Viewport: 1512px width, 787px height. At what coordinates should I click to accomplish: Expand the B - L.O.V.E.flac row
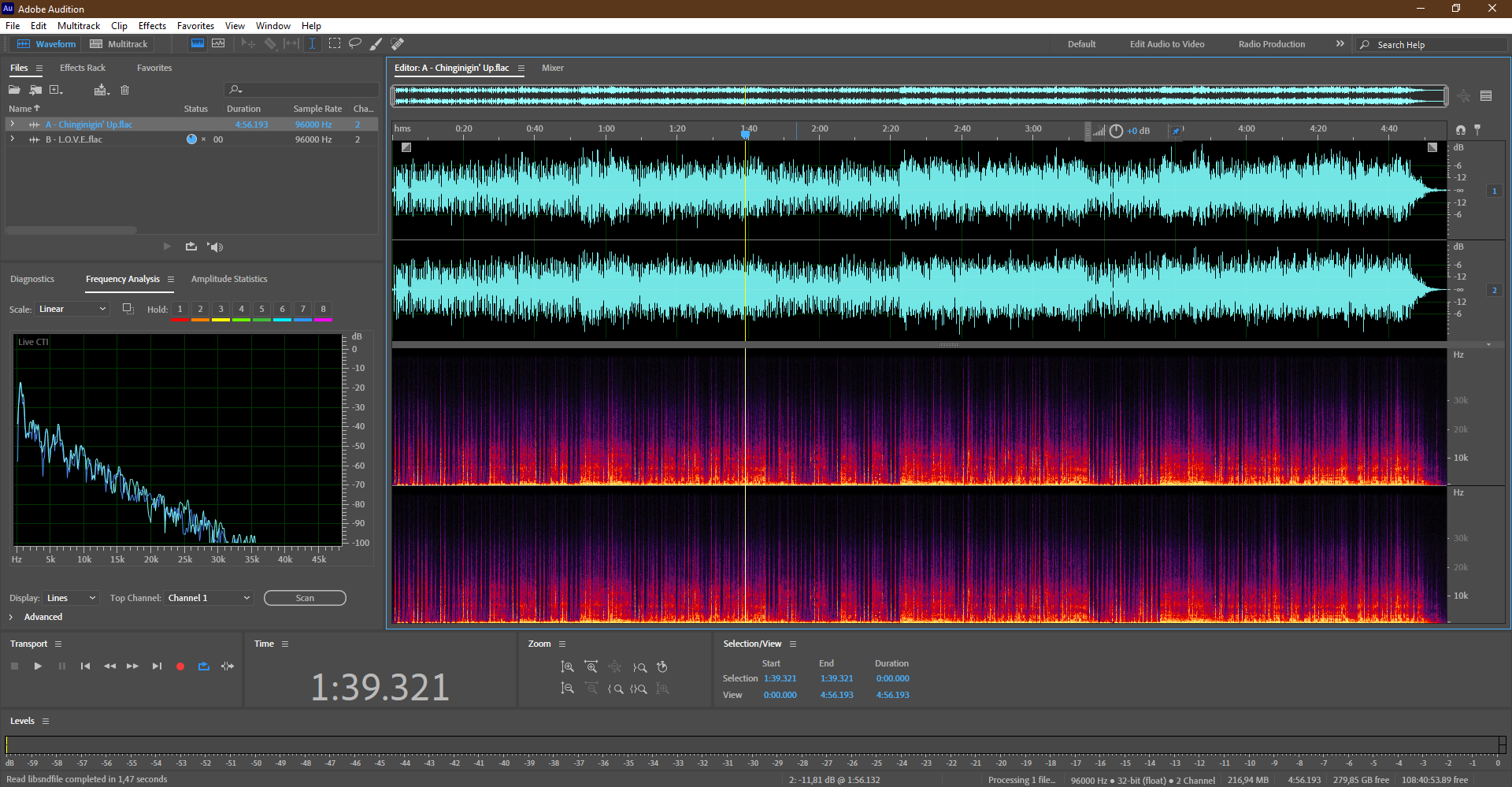12,139
